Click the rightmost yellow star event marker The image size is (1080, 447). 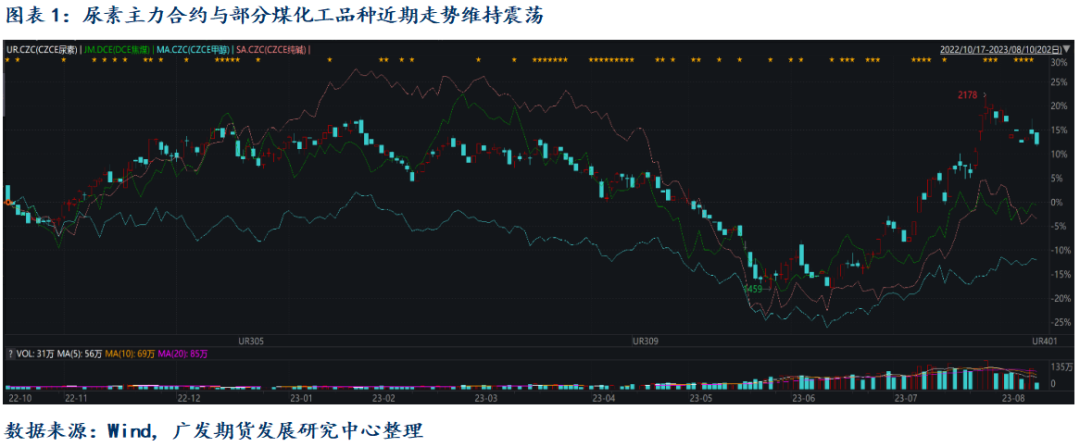1032,61
